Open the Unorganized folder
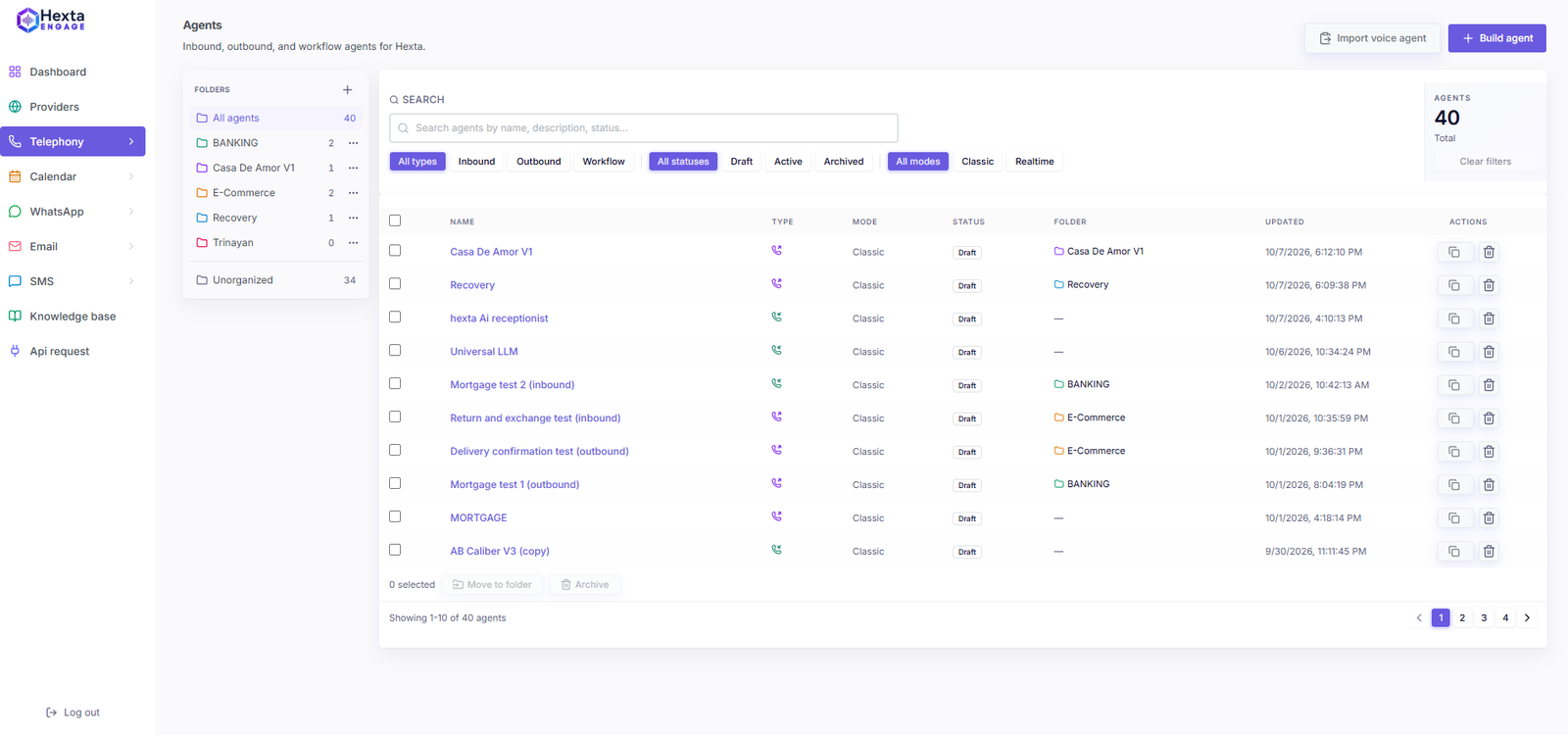 click(x=275, y=280)
